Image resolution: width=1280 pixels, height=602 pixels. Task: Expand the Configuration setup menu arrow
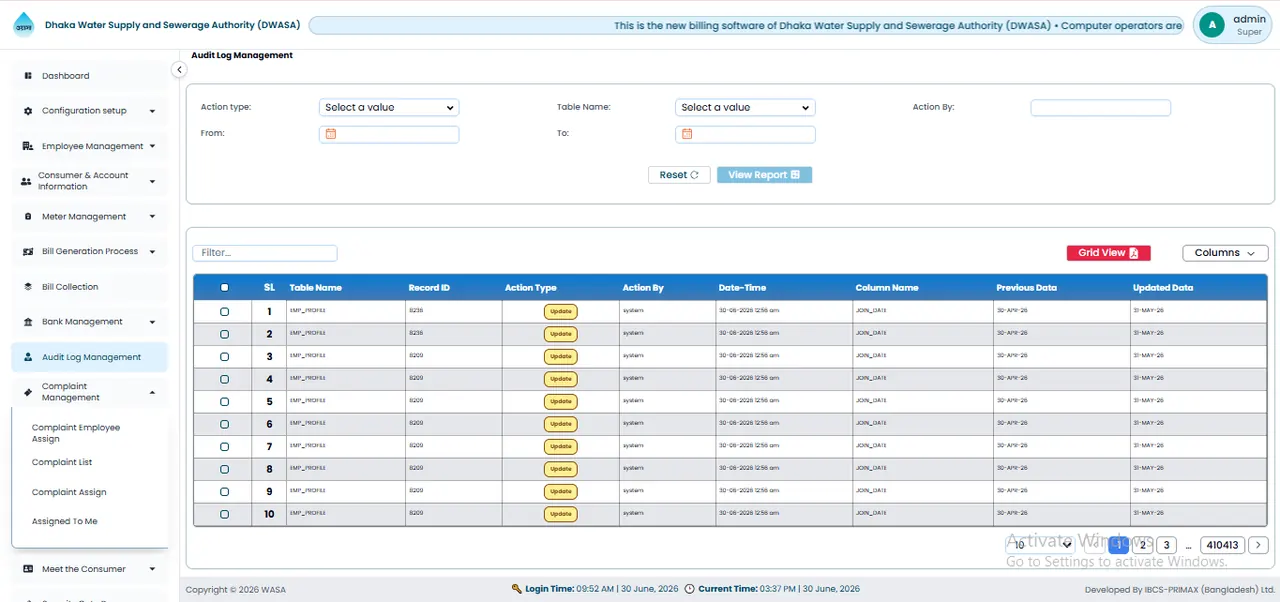pyautogui.click(x=152, y=111)
